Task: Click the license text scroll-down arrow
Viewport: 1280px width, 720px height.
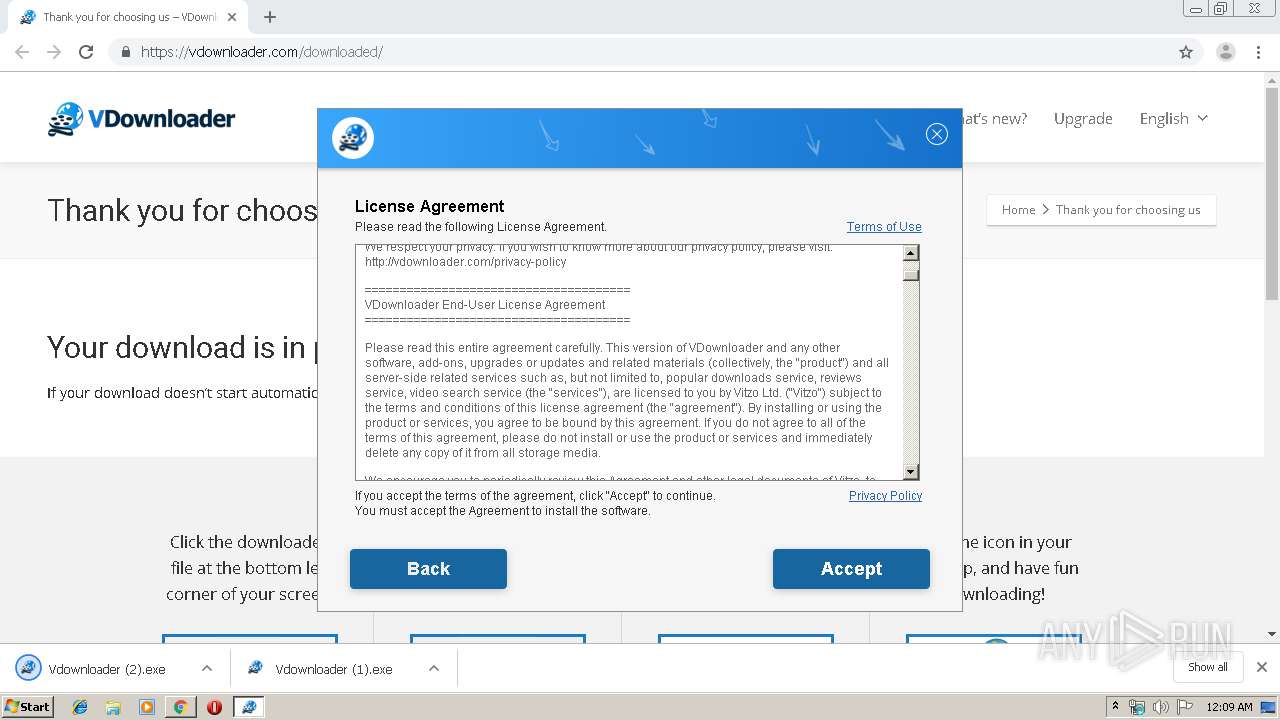Action: 911,472
